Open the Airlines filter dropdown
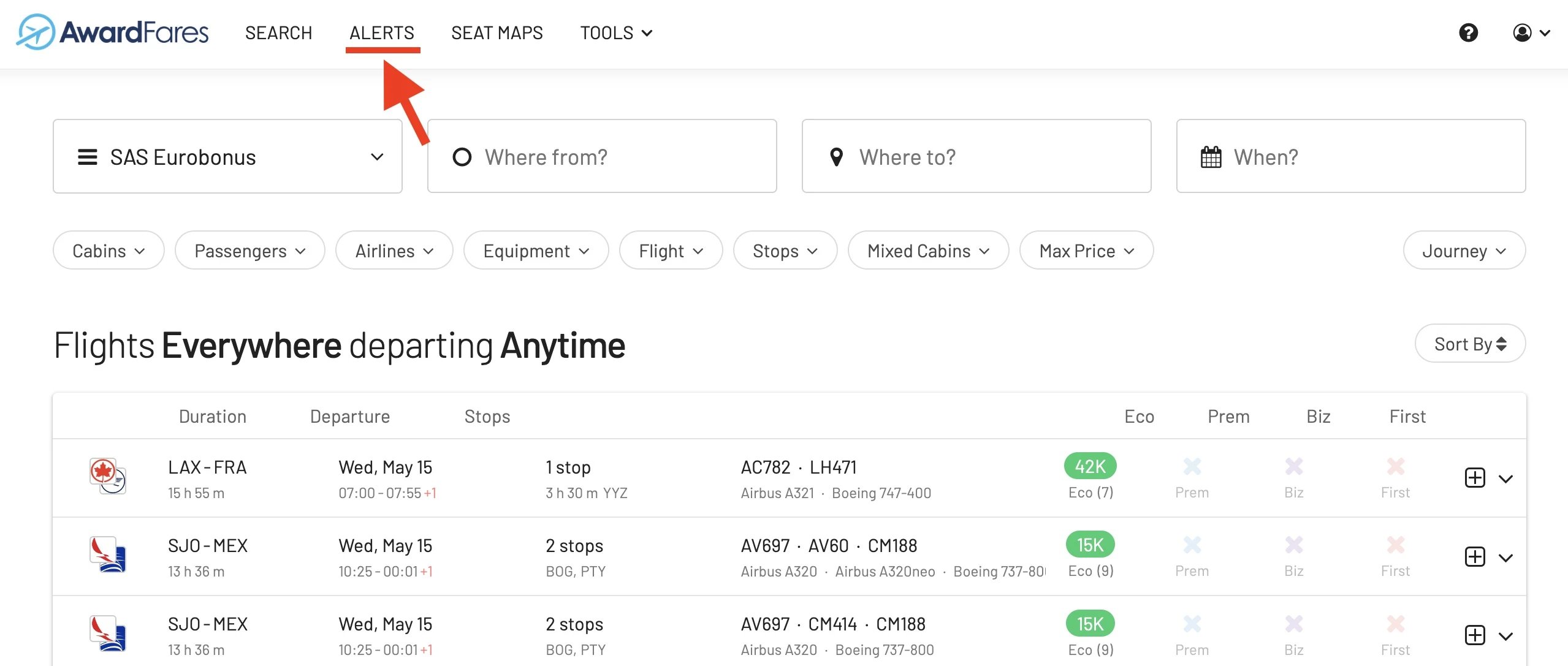Image resolution: width=1568 pixels, height=666 pixels. 394,250
